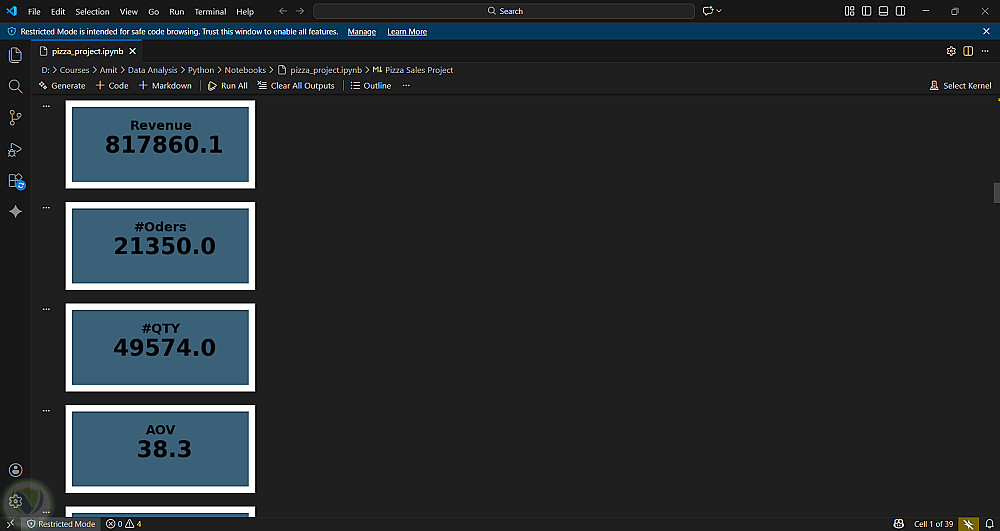Open the Go menu
The width and height of the screenshot is (1000, 531).
click(x=154, y=11)
